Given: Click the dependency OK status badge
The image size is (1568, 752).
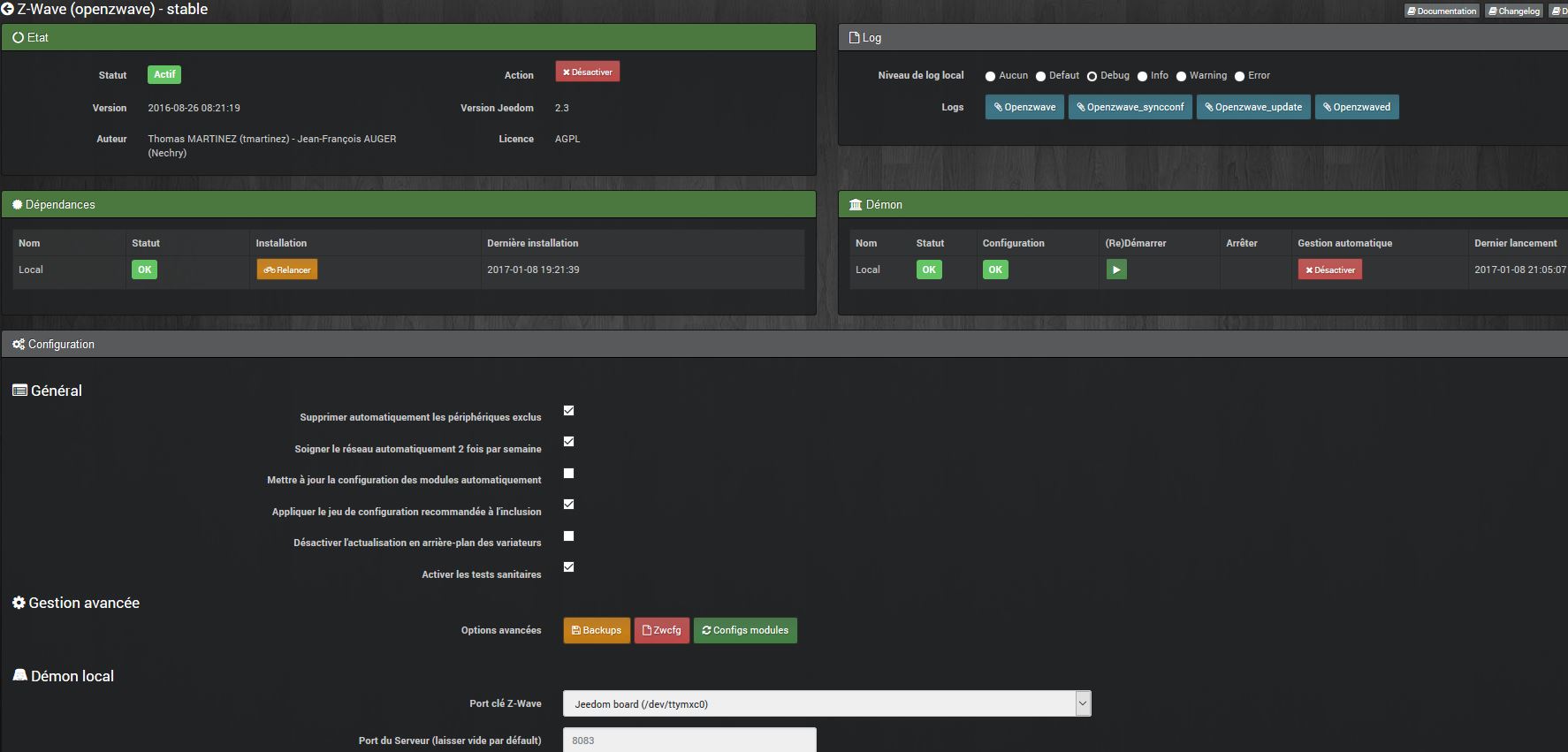Looking at the screenshot, I should click(x=144, y=270).
